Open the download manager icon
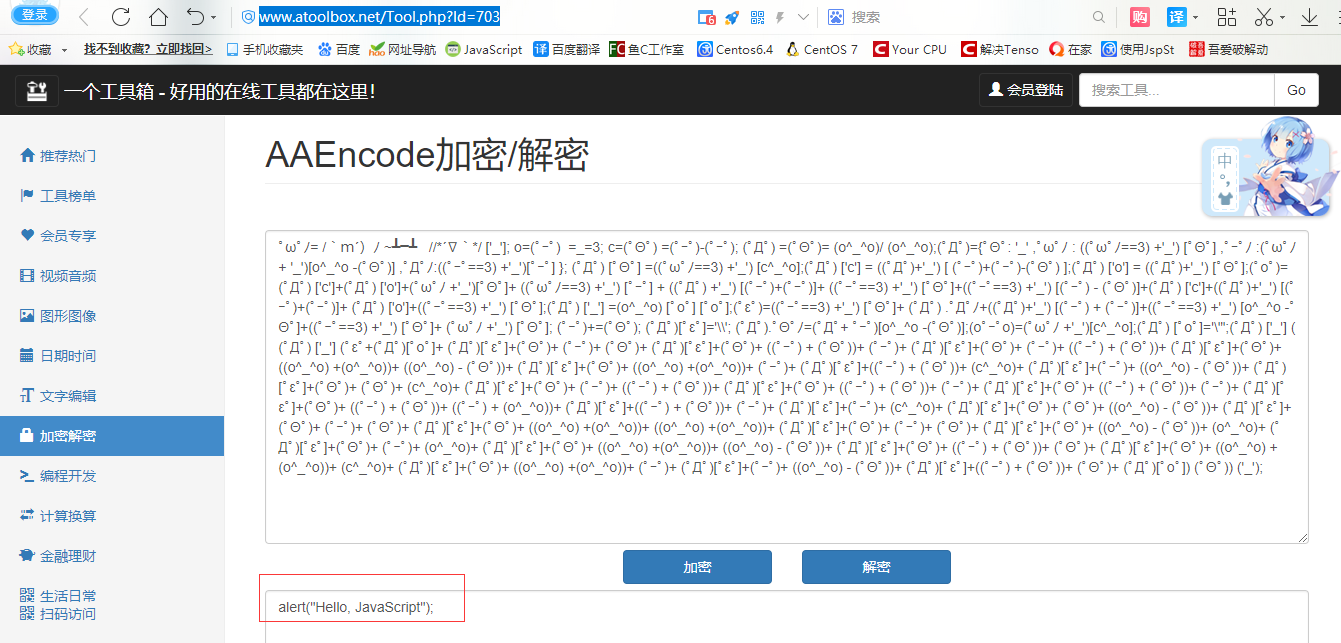 (x=1309, y=18)
